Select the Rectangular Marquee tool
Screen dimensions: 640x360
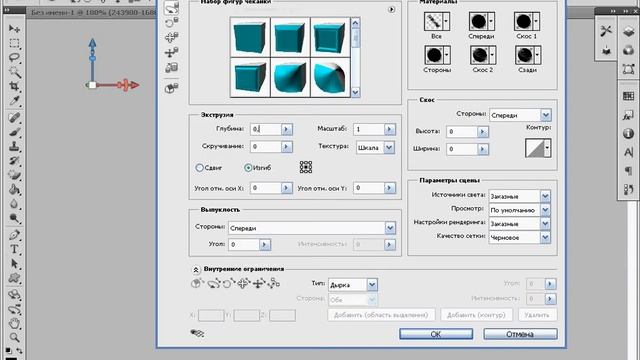pyautogui.click(x=14, y=43)
